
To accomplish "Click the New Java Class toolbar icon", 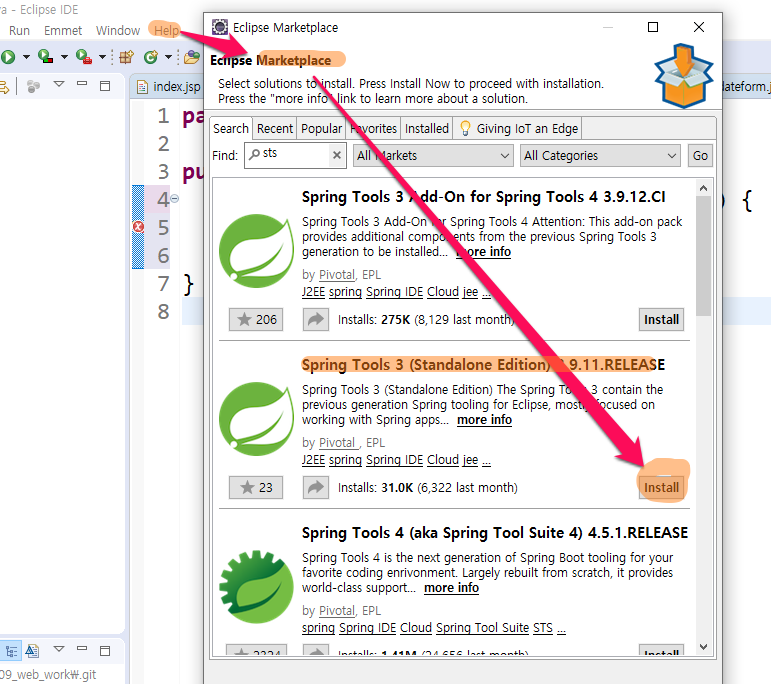I will (150, 57).
